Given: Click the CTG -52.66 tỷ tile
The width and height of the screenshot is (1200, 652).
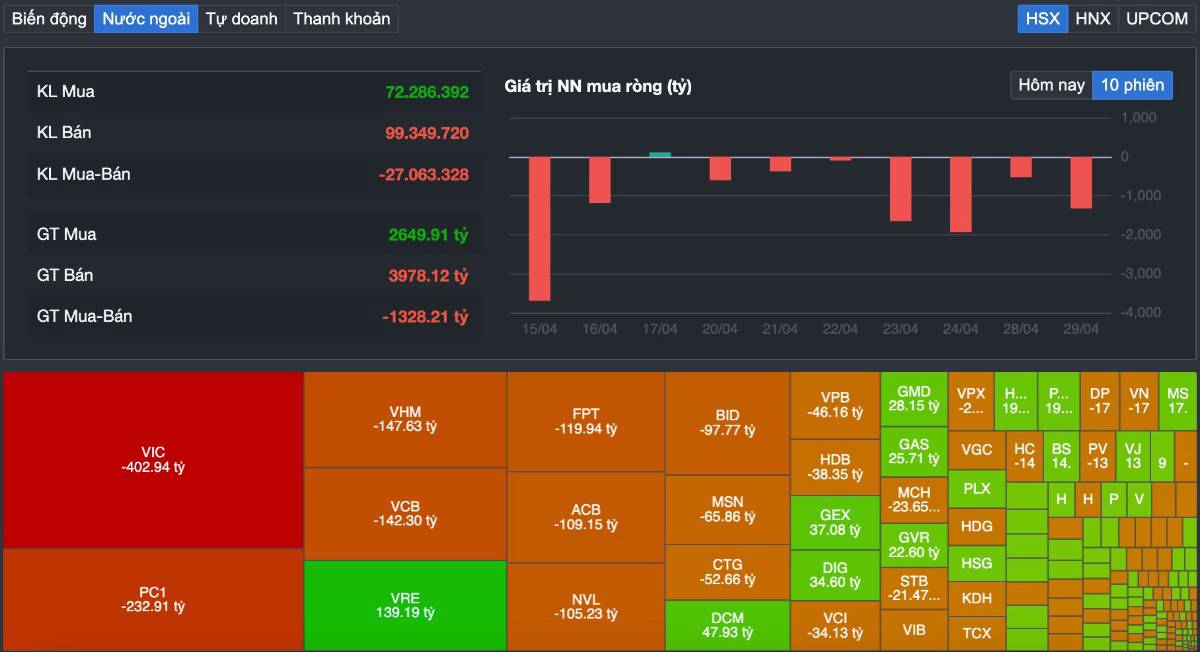Looking at the screenshot, I should click(727, 572).
